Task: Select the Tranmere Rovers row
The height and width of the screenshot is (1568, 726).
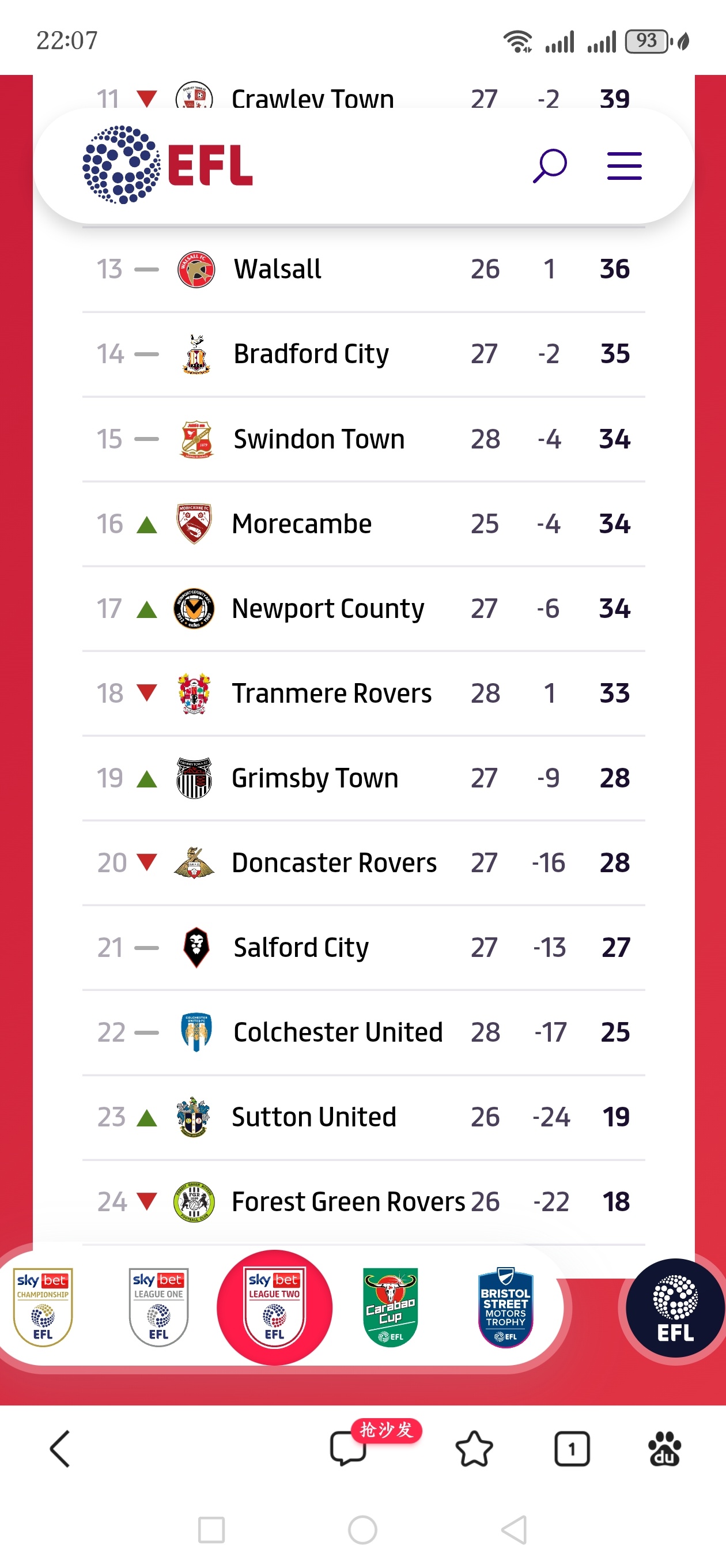Action: 364,693
